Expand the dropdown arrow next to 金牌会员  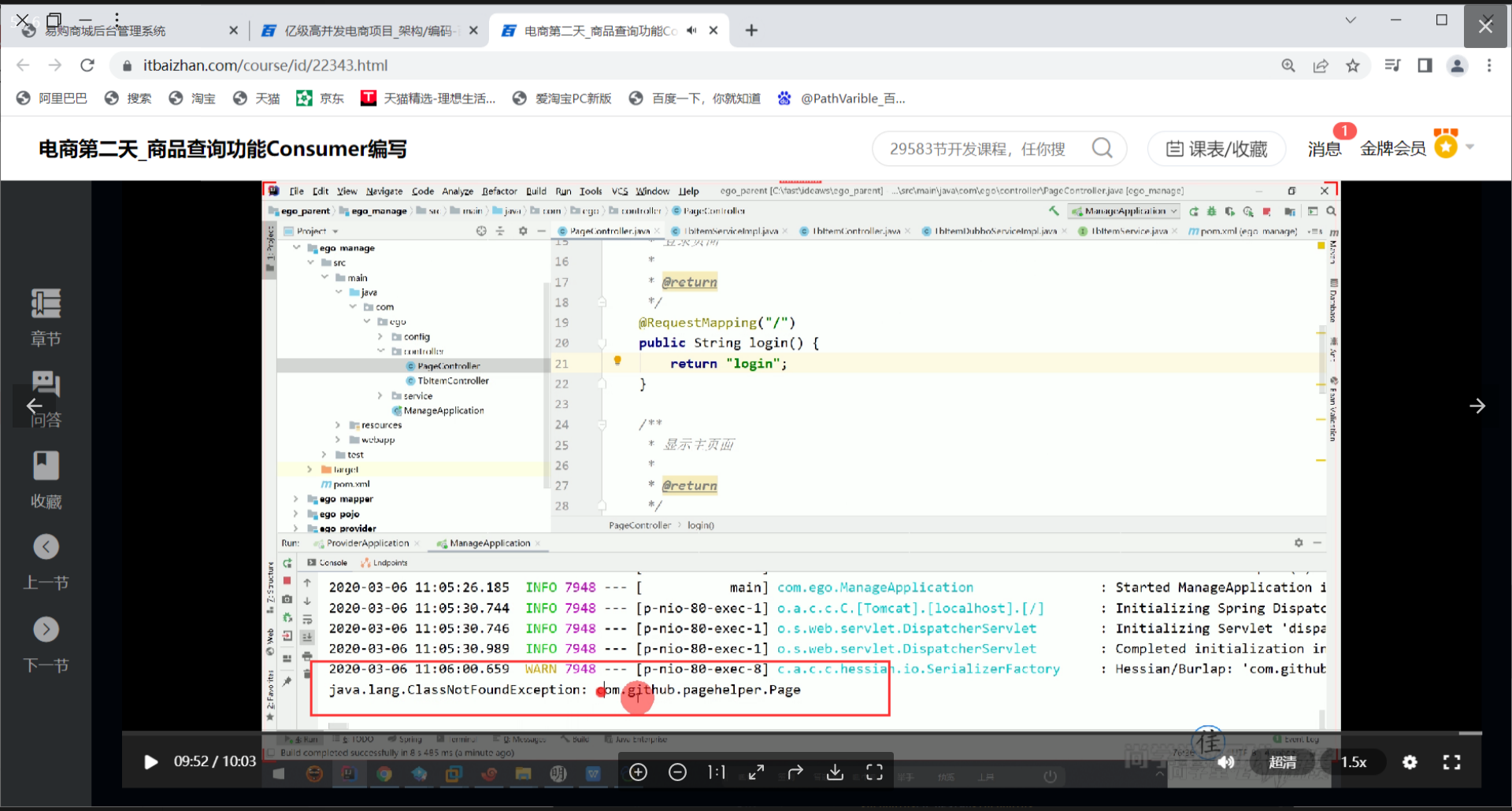tap(1469, 147)
